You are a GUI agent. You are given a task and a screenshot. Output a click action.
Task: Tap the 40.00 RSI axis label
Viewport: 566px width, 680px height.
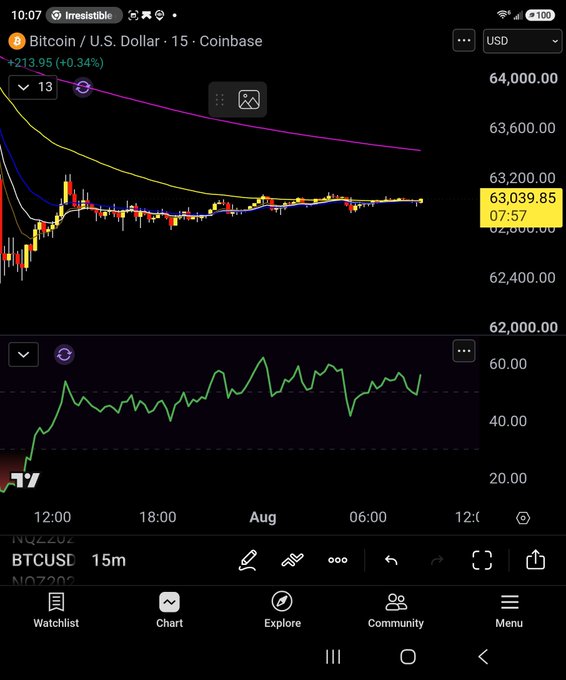(x=508, y=421)
